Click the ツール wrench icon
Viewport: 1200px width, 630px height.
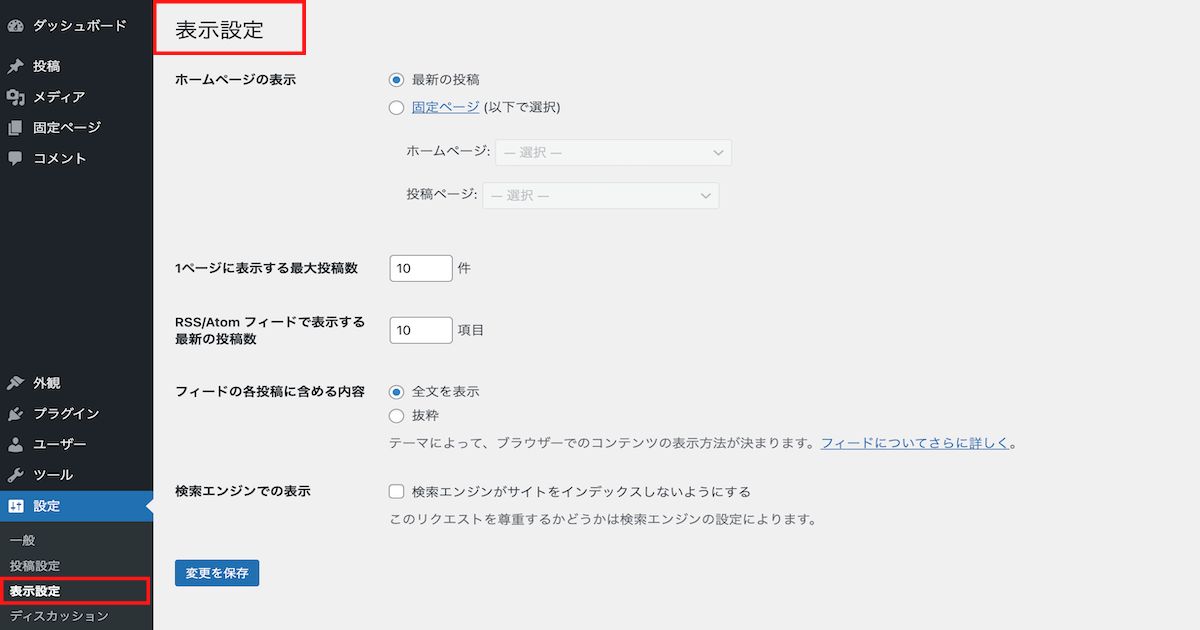click(x=15, y=475)
